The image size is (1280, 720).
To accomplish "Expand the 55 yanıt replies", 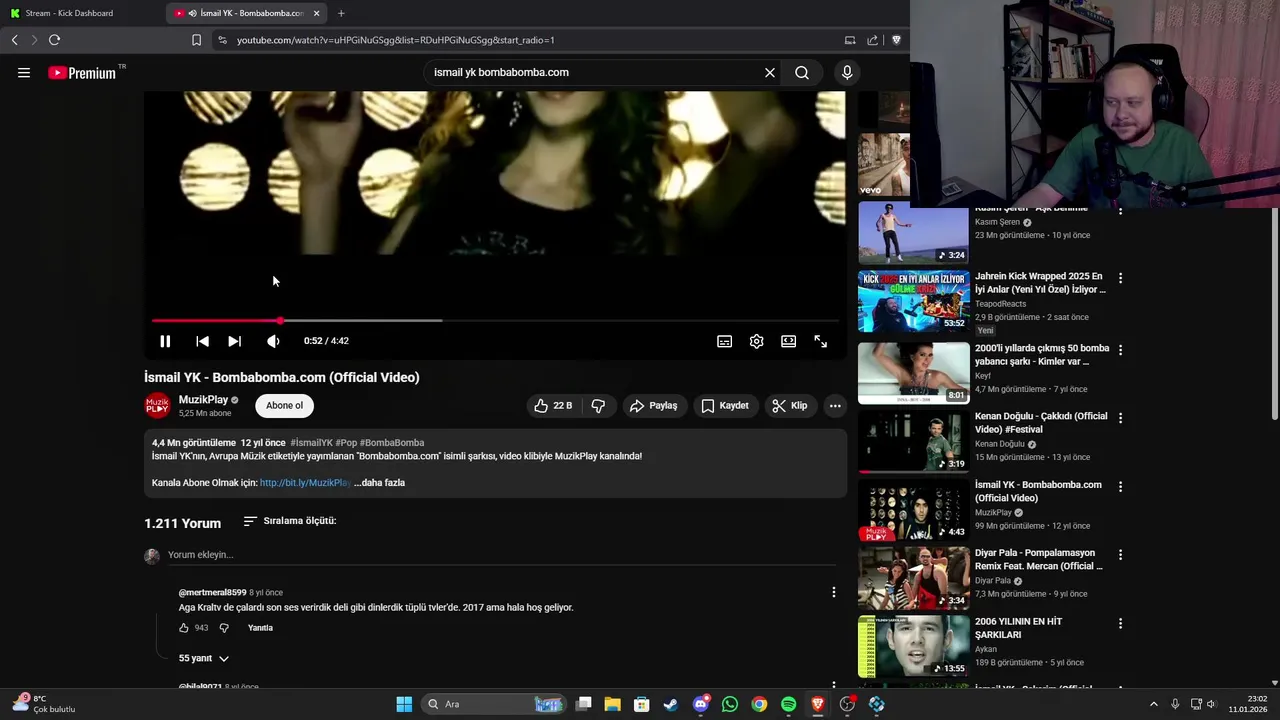I will tap(204, 659).
